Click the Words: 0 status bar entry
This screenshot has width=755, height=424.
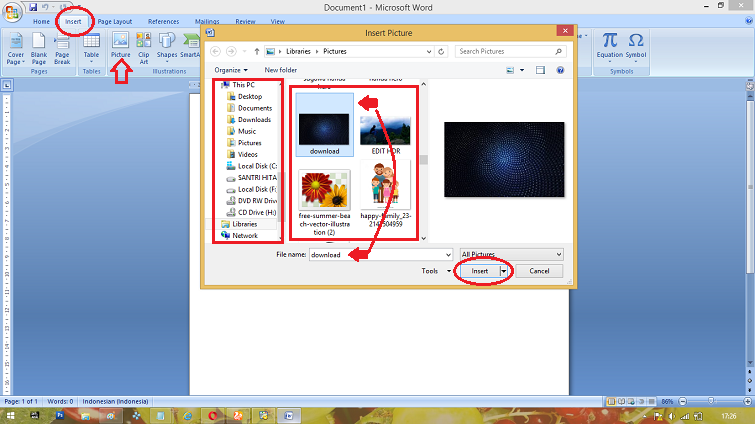tap(60, 401)
